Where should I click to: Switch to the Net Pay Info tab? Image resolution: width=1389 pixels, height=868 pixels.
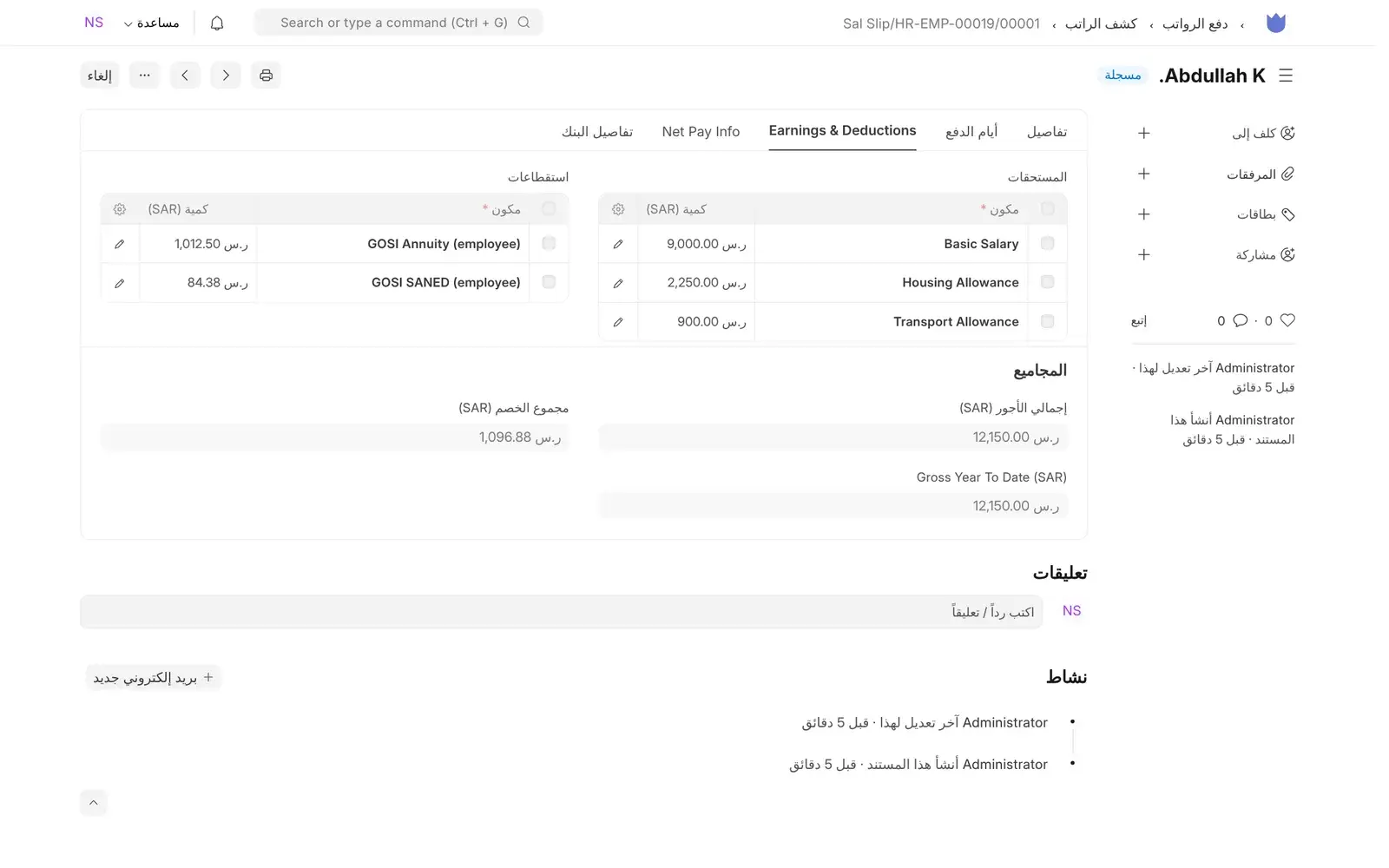point(701,132)
